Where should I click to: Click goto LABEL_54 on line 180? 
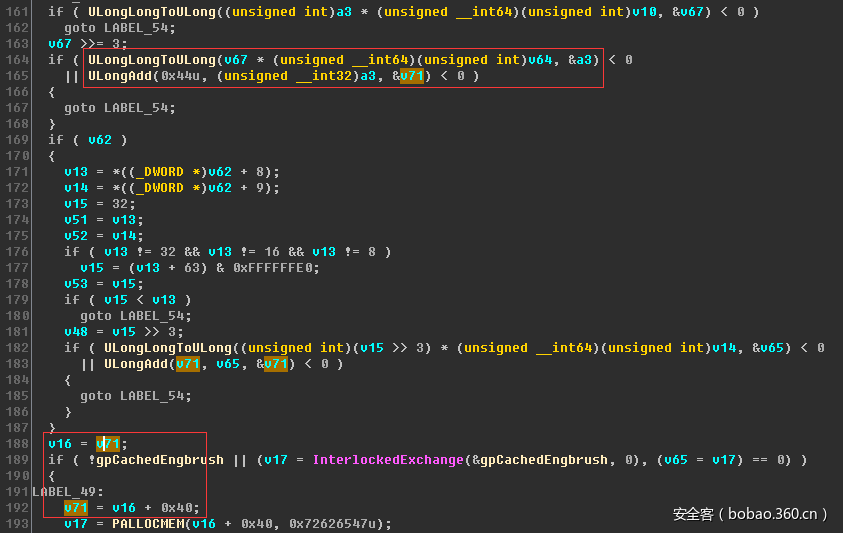click(136, 316)
